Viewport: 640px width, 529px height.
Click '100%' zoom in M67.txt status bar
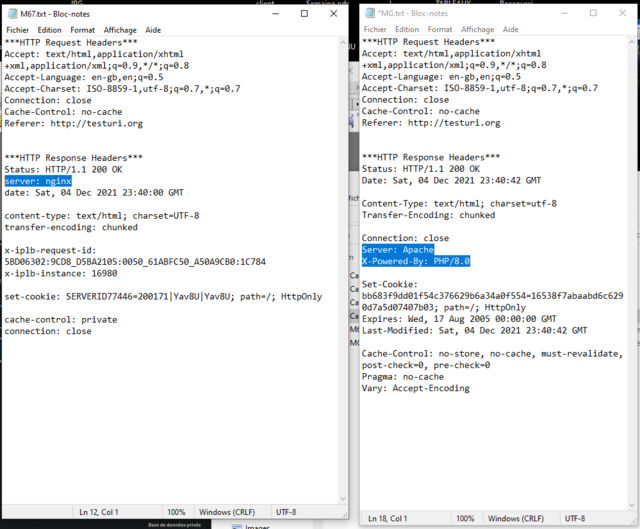point(176,512)
